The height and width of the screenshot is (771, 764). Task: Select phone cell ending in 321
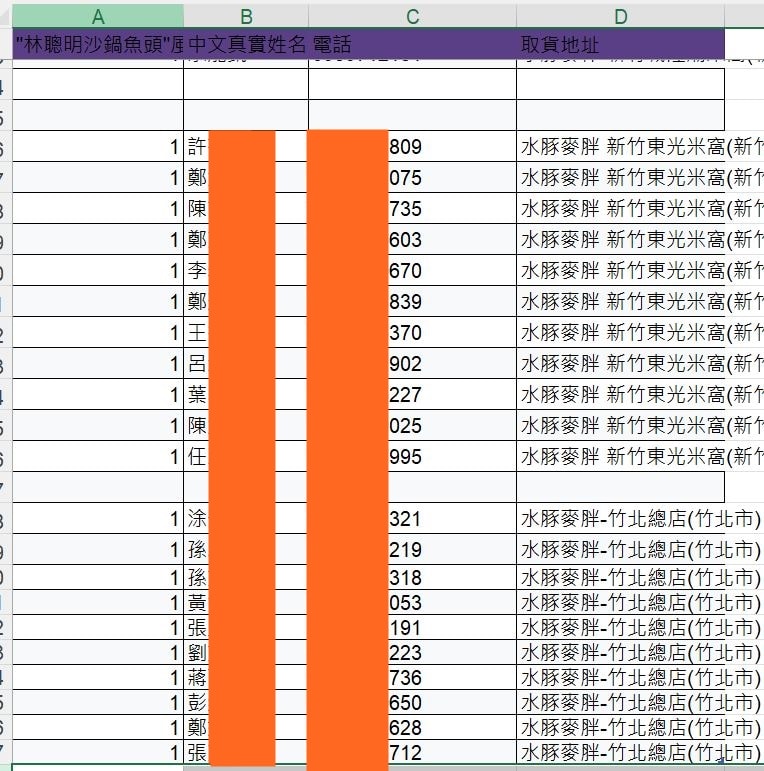412,518
